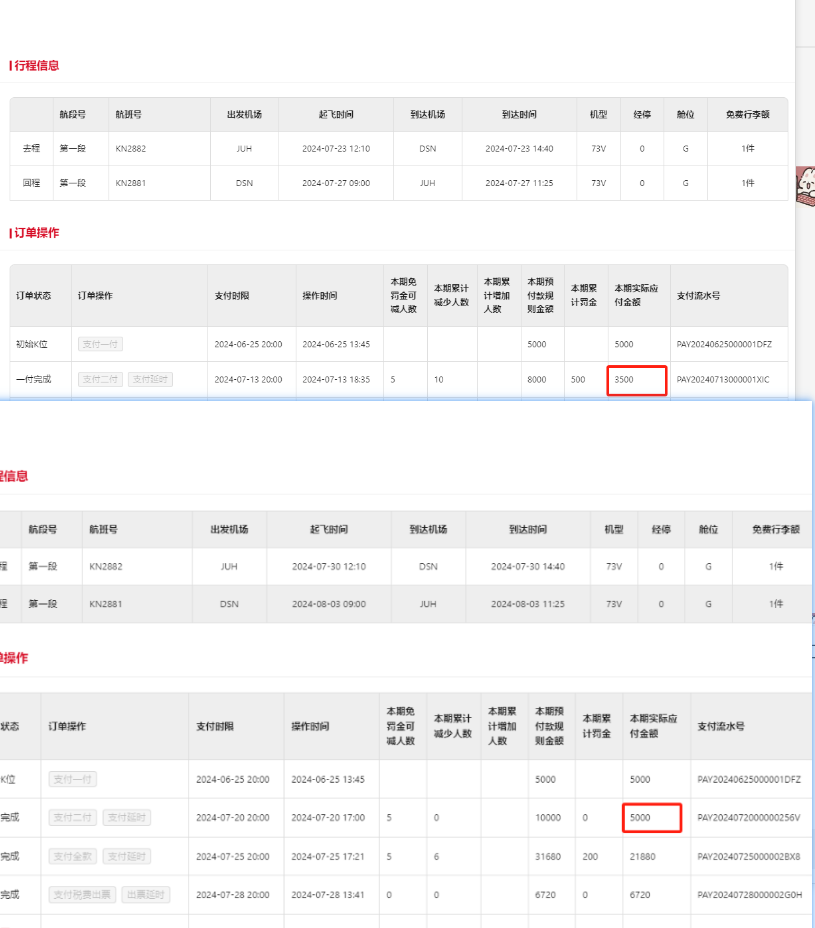
Task: Click payment serial PAY20240713000001XIC
Action: pyautogui.click(x=724, y=380)
